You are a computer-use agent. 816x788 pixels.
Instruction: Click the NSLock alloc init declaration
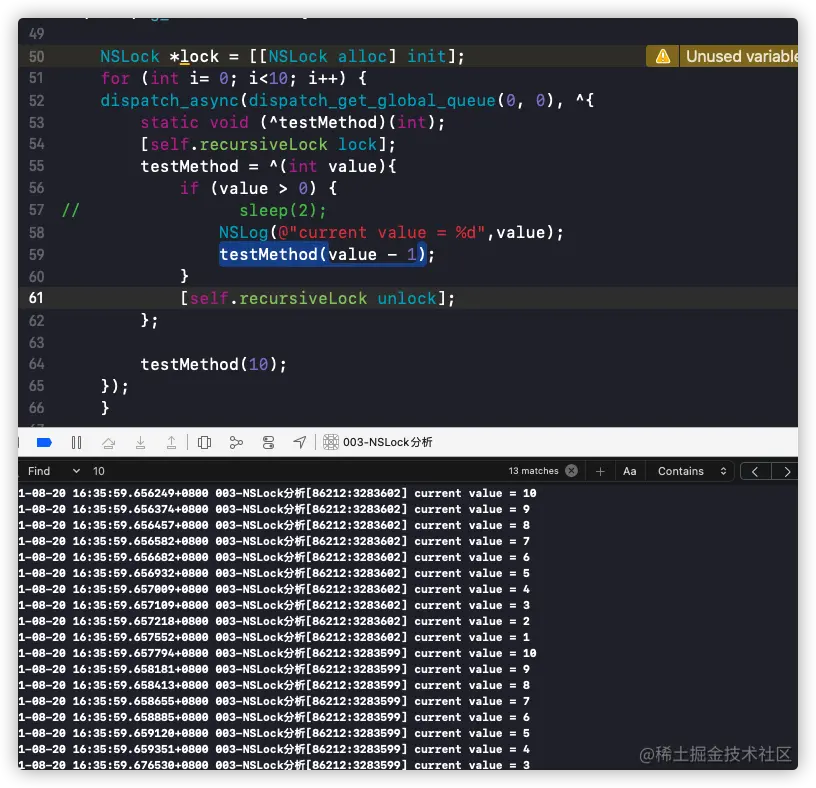(x=282, y=56)
